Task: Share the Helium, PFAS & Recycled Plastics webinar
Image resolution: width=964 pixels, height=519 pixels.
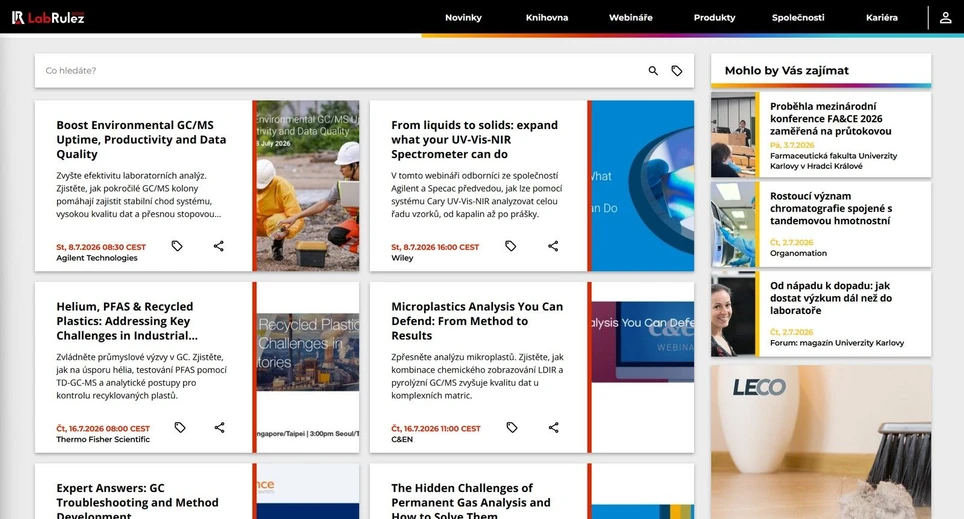Action: [x=219, y=427]
